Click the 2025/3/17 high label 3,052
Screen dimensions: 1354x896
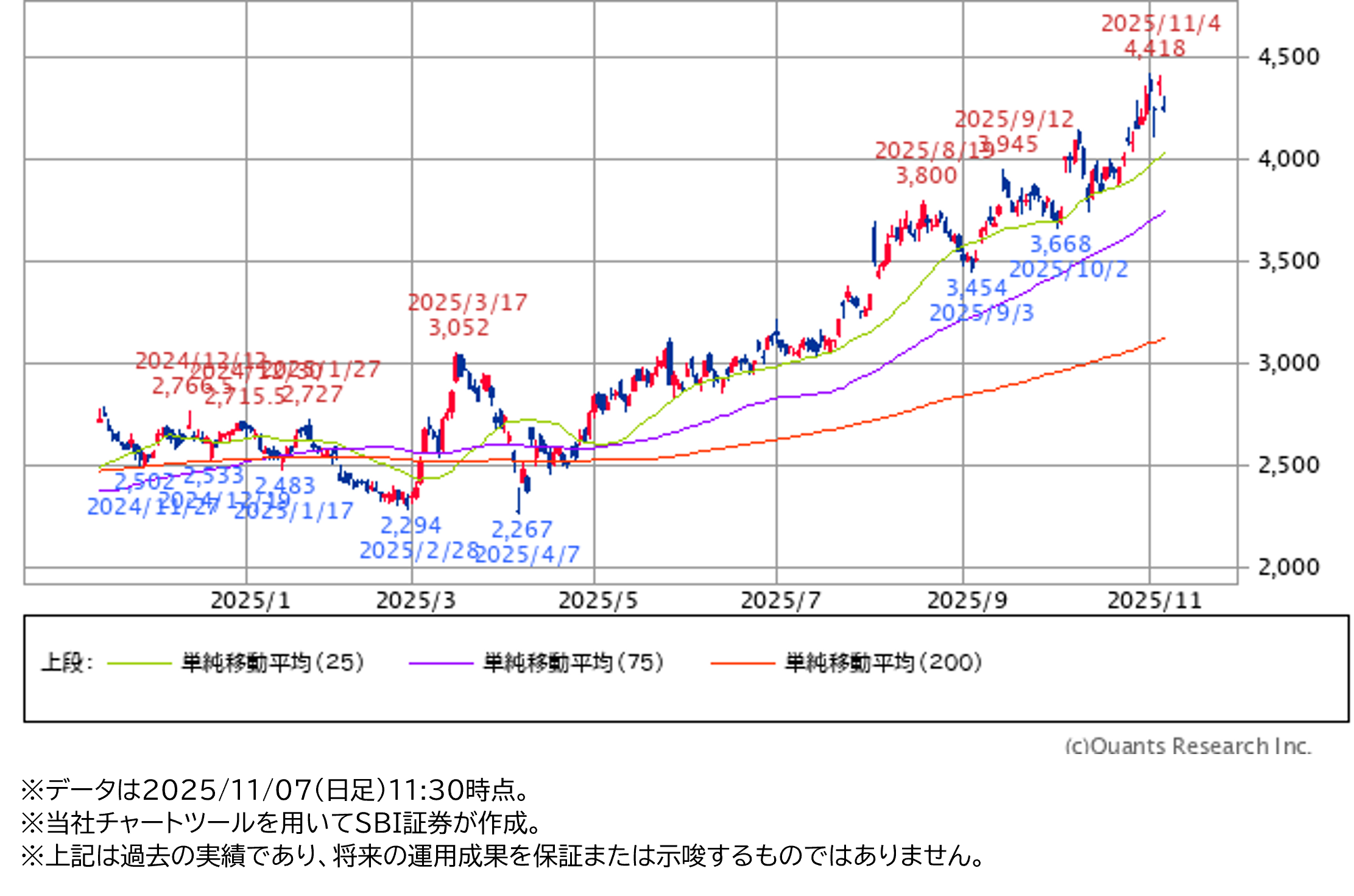point(459,328)
